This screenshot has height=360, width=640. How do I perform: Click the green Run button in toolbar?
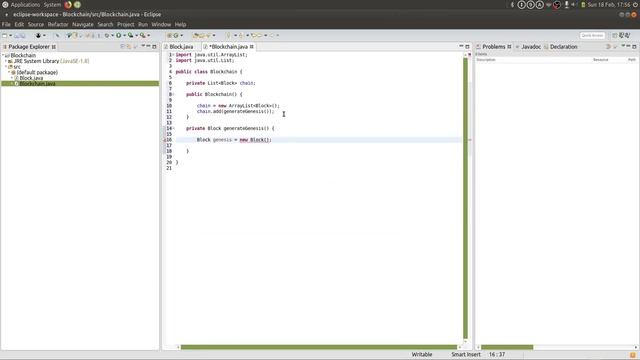pos(119,36)
